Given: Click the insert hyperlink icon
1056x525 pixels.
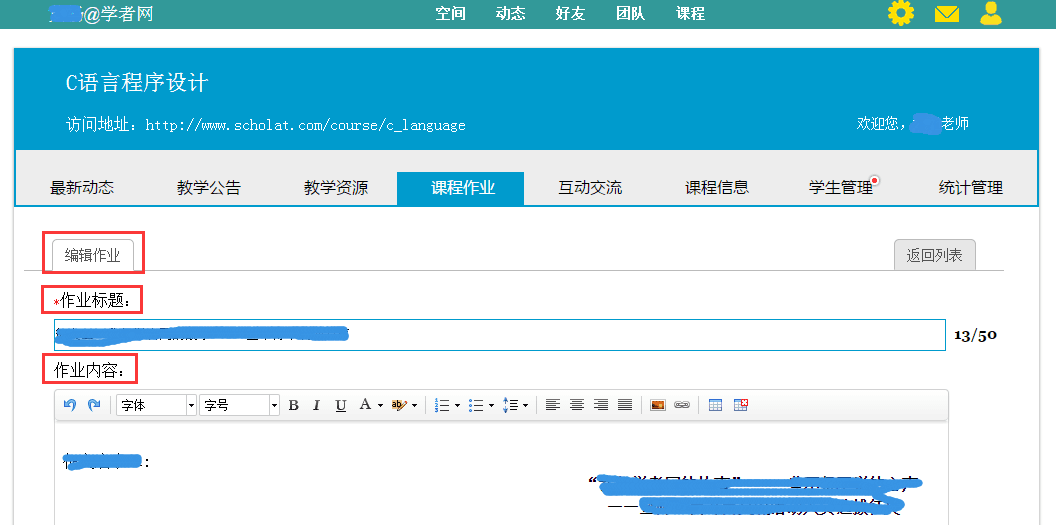Looking at the screenshot, I should (682, 405).
